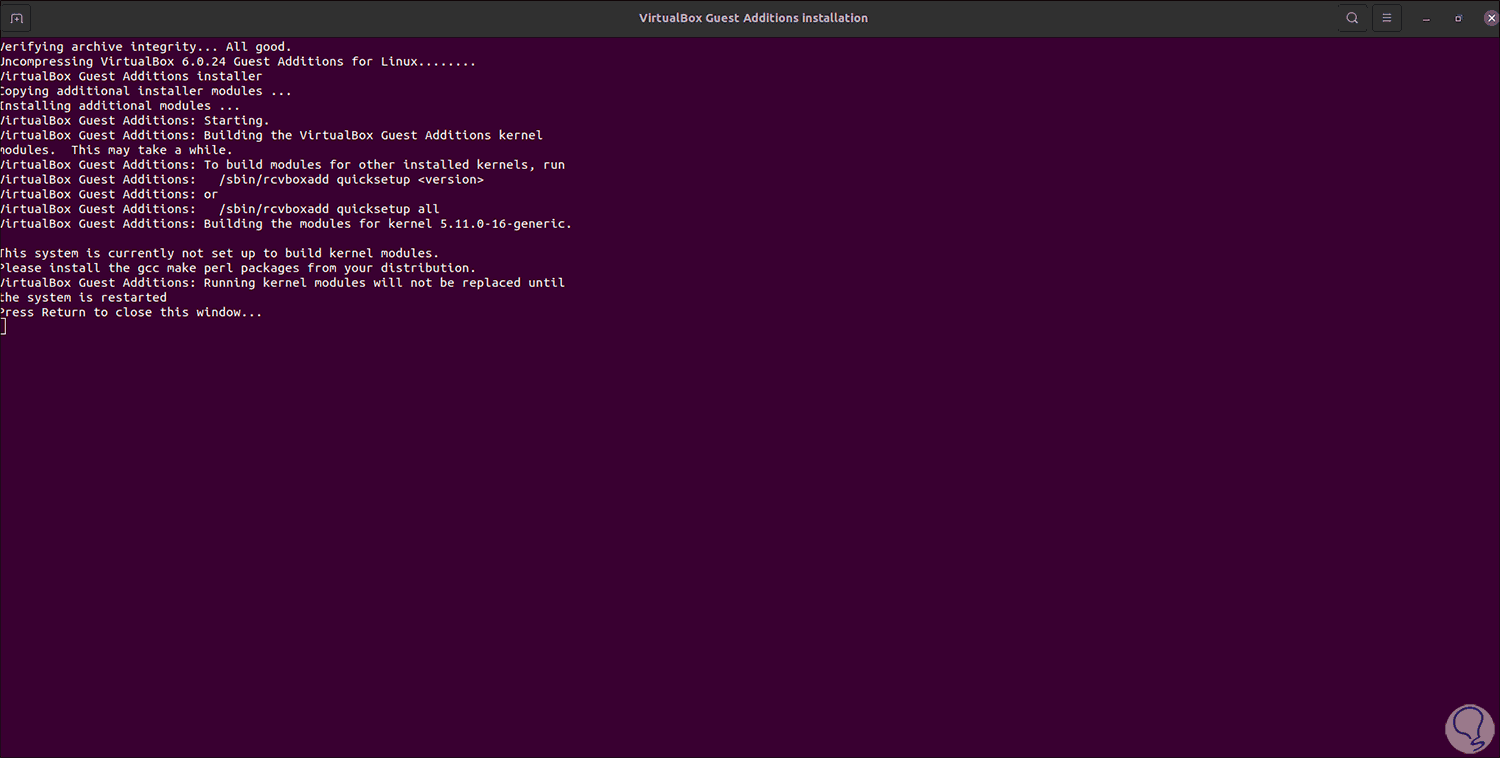Screen dimensions: 1500x758
Task: Click the 'To build modules for other installed kernels, run' line
Action: coord(283,165)
